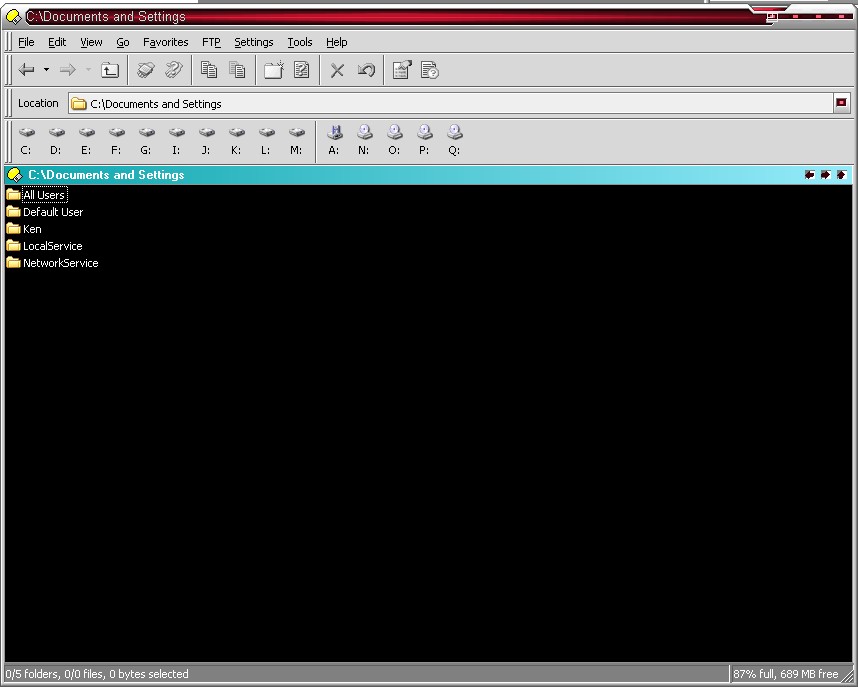Viewport: 858px width, 687px height.
Task: Click lister path header icon
Action: coord(14,175)
